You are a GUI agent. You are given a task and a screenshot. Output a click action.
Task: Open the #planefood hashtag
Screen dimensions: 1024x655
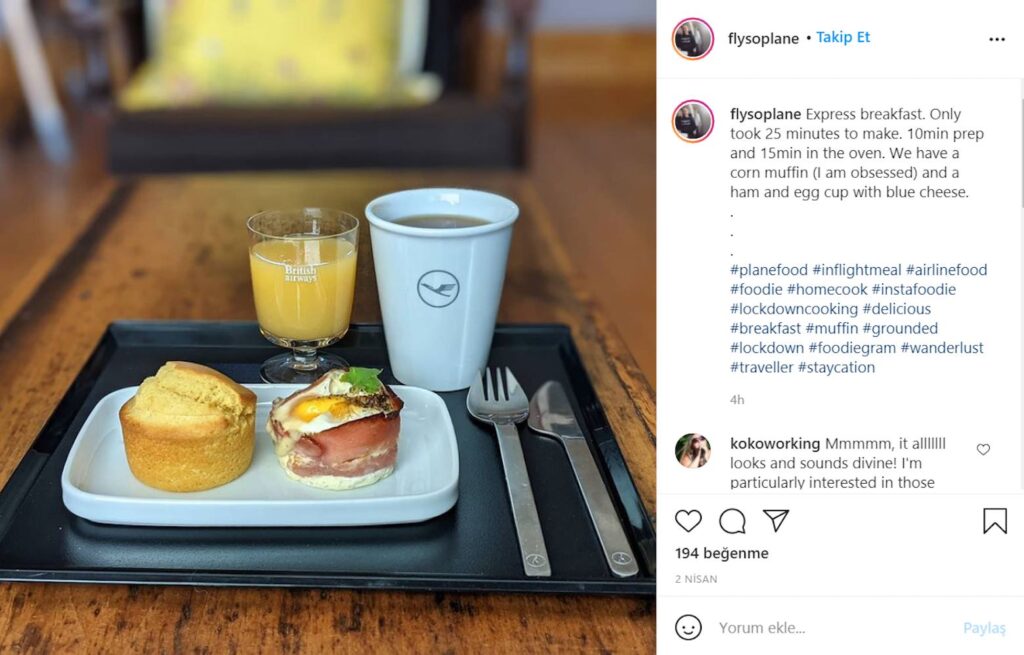pos(769,270)
